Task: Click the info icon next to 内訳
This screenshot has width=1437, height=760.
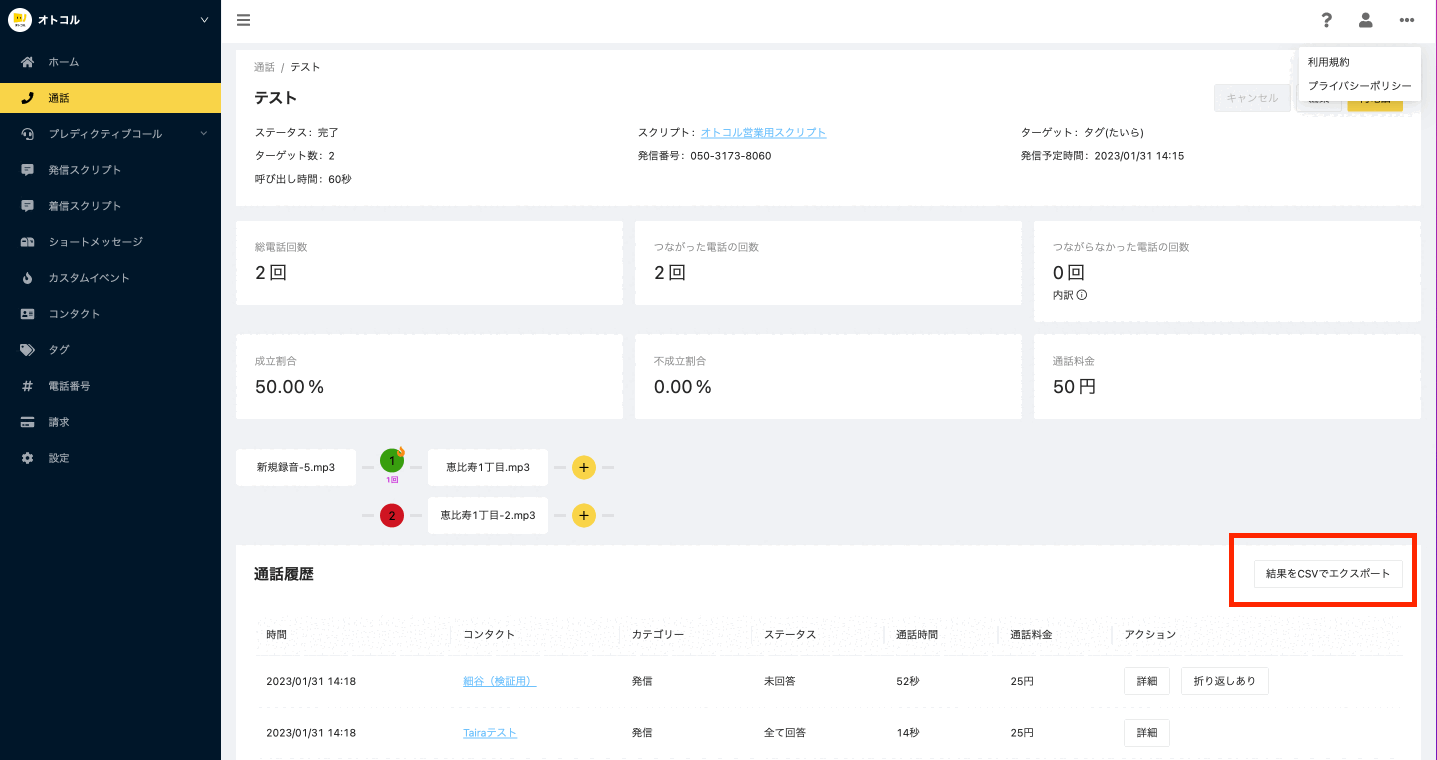Action: pos(1082,295)
